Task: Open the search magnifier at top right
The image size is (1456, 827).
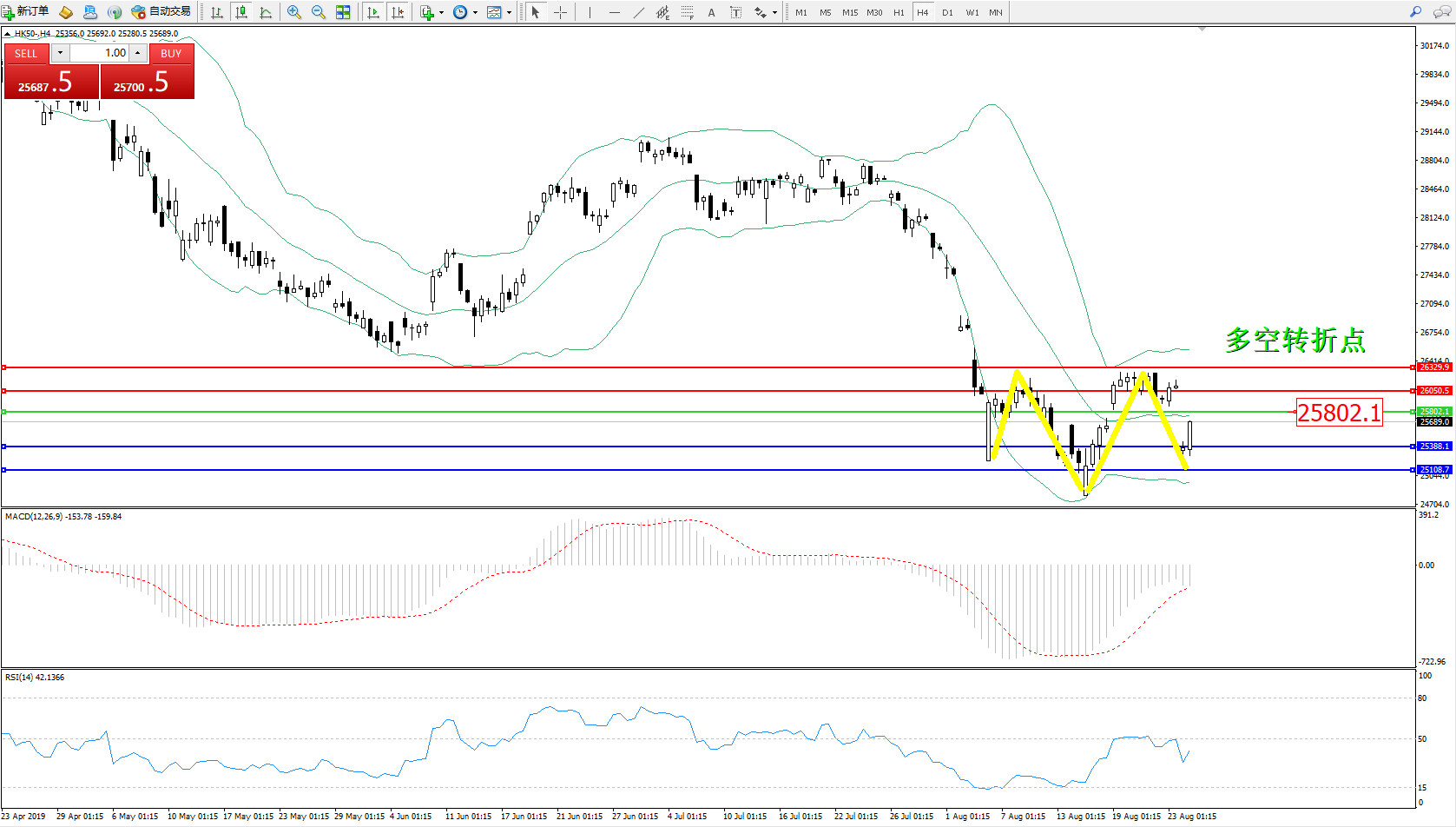Action: pyautogui.click(x=1415, y=12)
